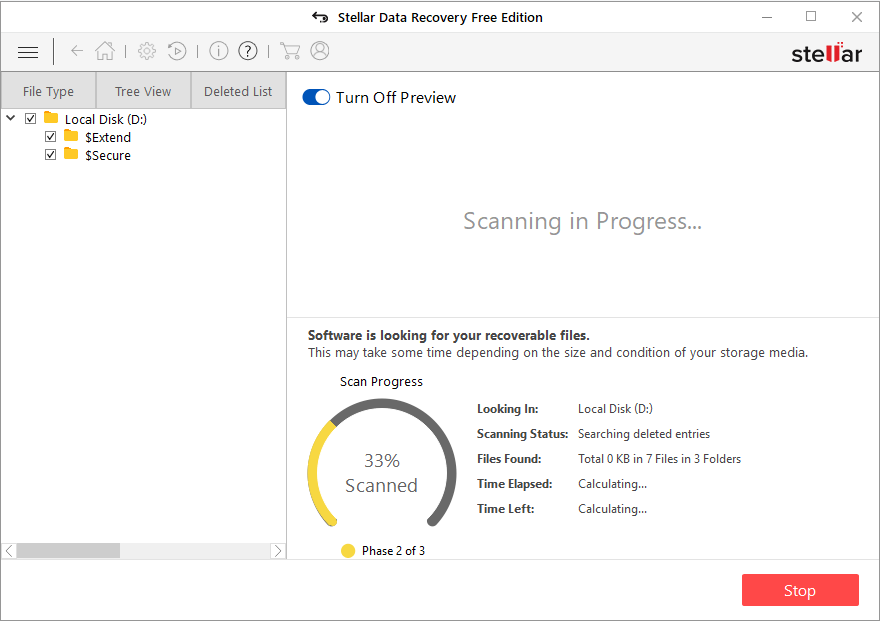Click the "Files Found:" label
The width and height of the screenshot is (880, 621).
tap(509, 459)
